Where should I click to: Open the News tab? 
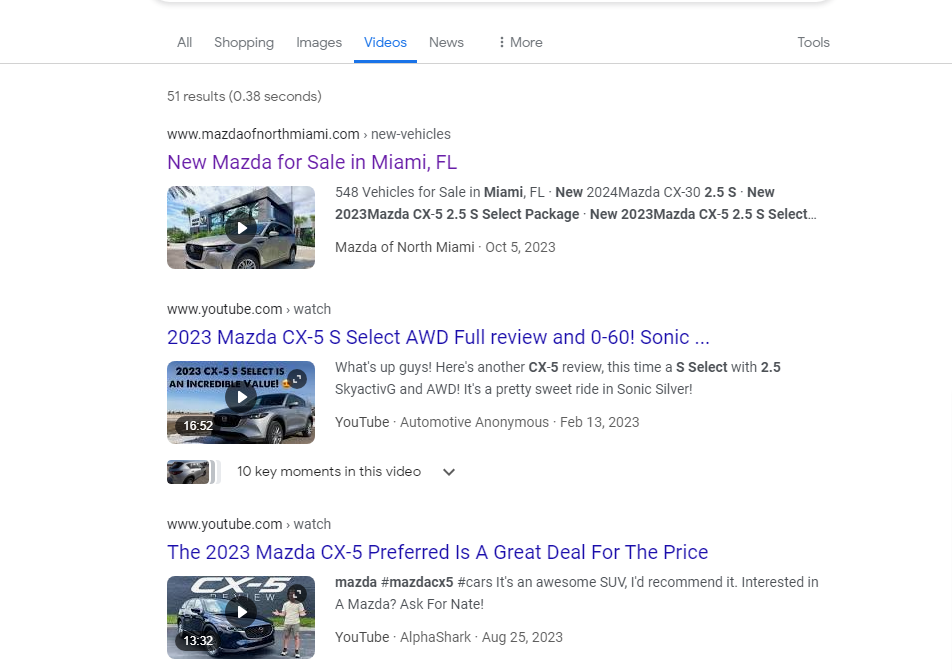pyautogui.click(x=446, y=43)
